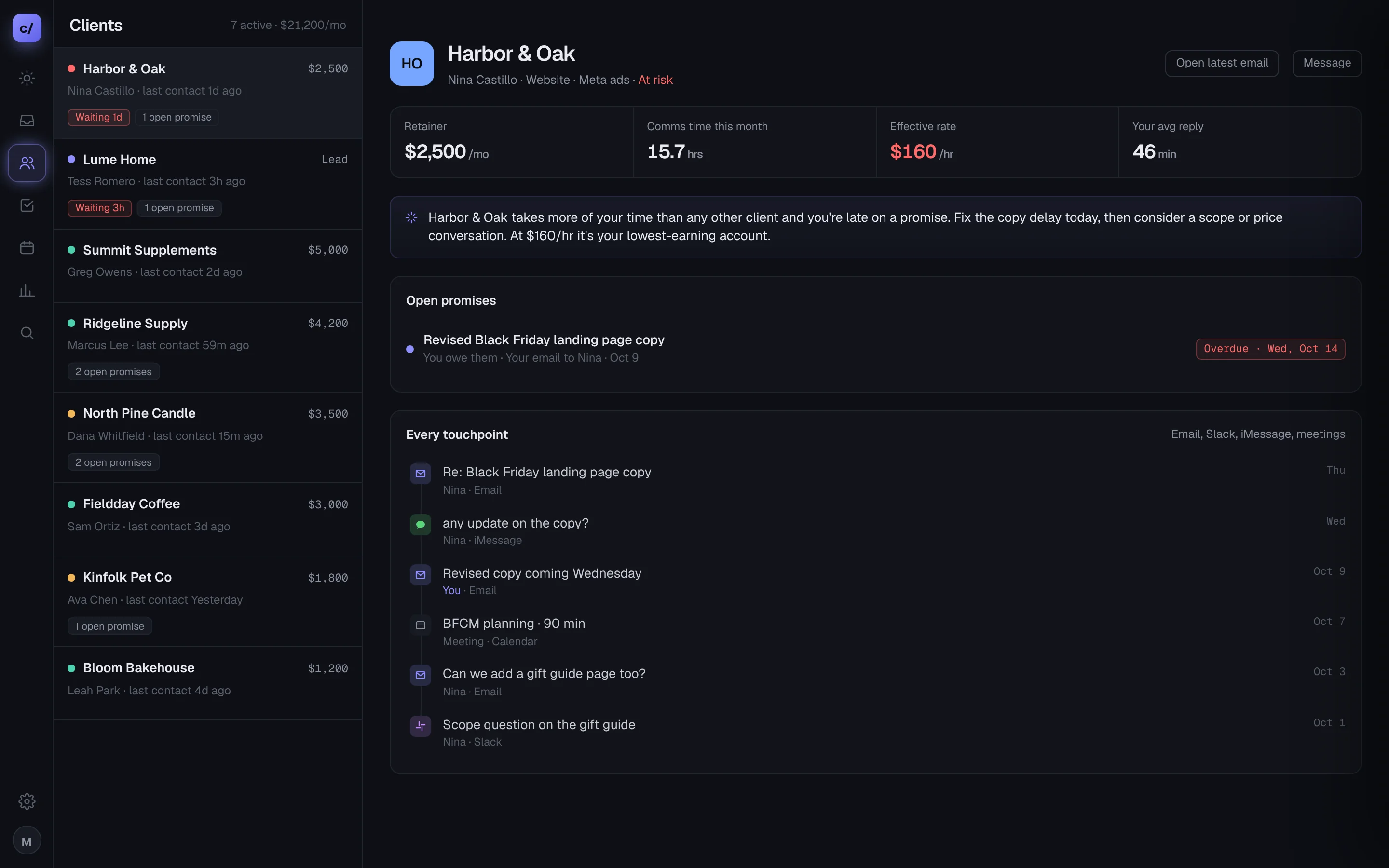Viewport: 1389px width, 868px height.
Task: Click the Waiting 1d badge on Harbor & Oak
Action: click(99, 117)
